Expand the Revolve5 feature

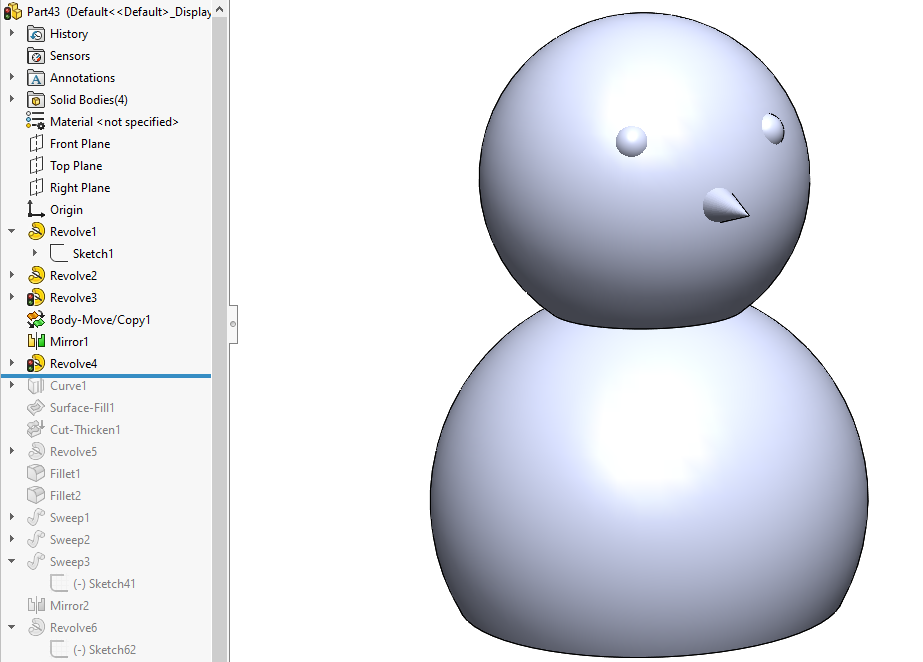(x=12, y=451)
